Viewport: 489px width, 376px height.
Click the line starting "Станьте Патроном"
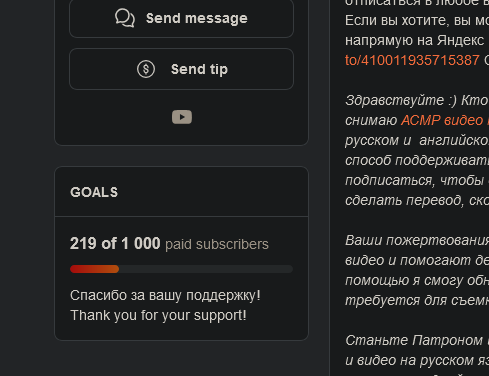pyautogui.click(x=417, y=340)
